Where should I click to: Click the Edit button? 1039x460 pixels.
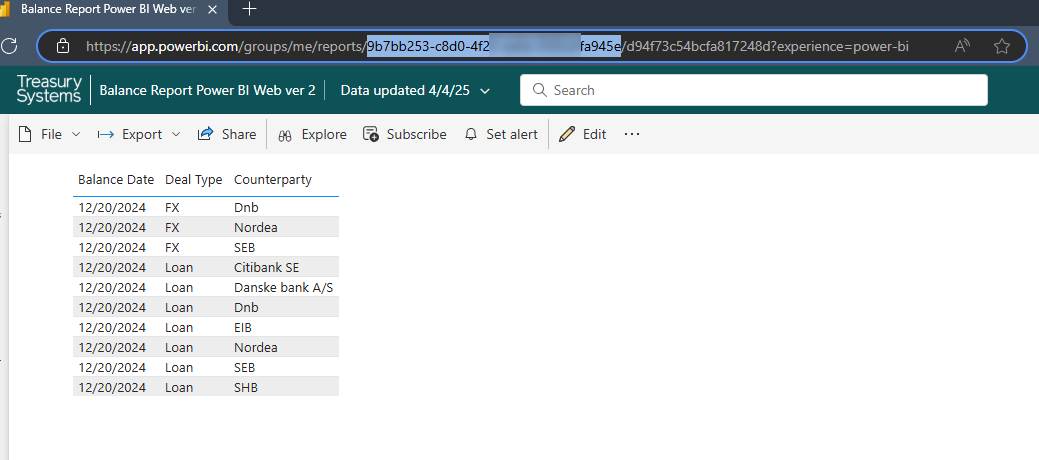pyautogui.click(x=582, y=134)
